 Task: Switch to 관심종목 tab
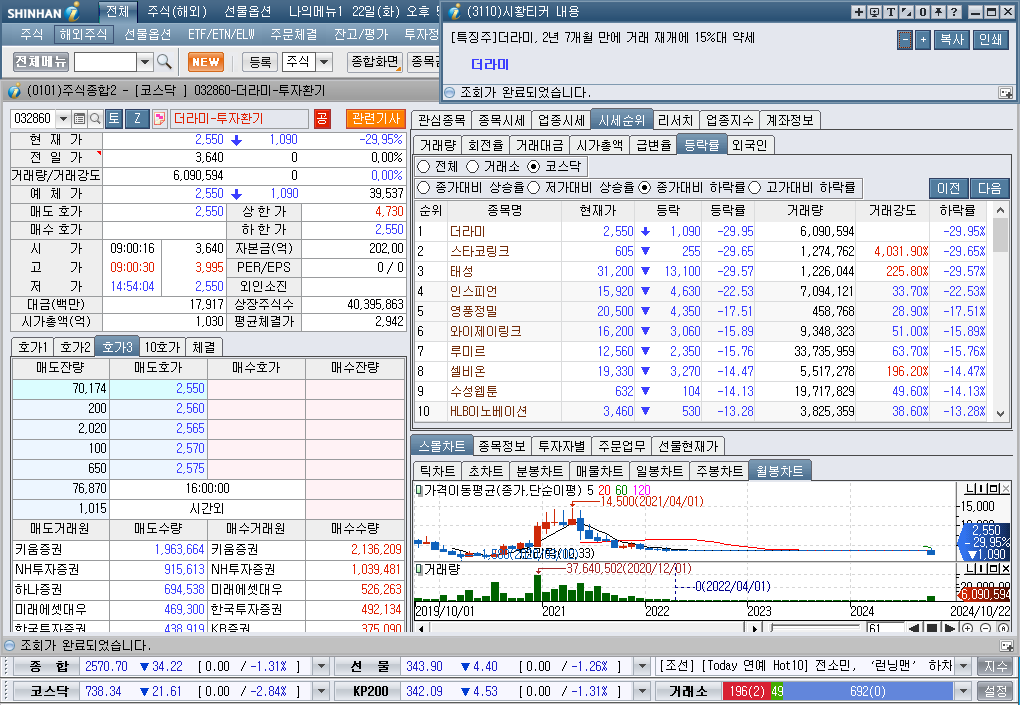[442, 120]
